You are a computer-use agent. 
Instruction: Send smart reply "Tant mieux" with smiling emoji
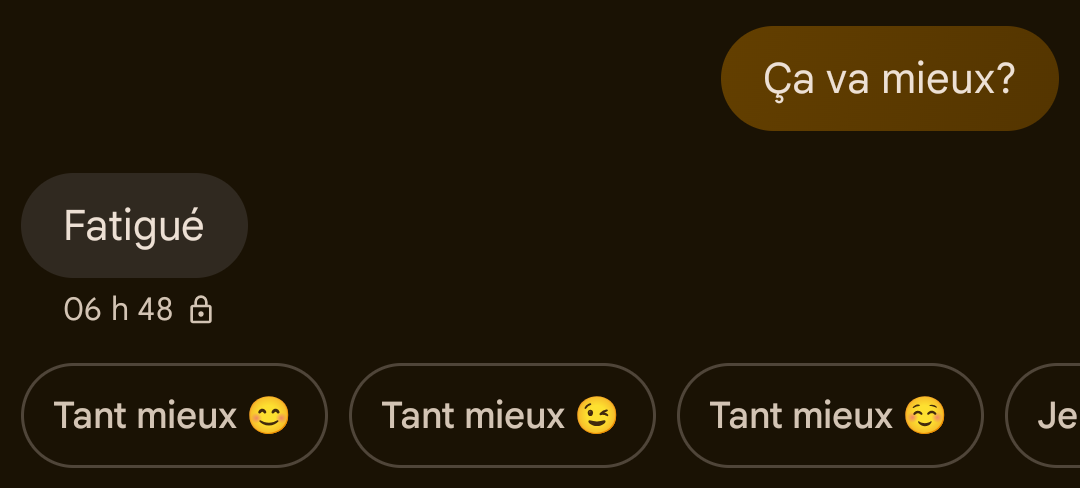(x=174, y=415)
